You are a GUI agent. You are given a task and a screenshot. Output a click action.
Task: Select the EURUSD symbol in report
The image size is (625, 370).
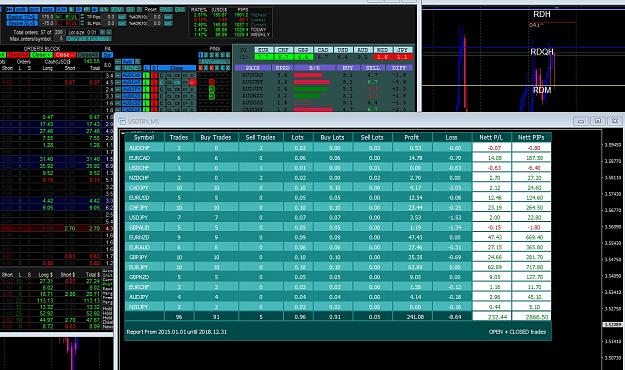[138, 198]
